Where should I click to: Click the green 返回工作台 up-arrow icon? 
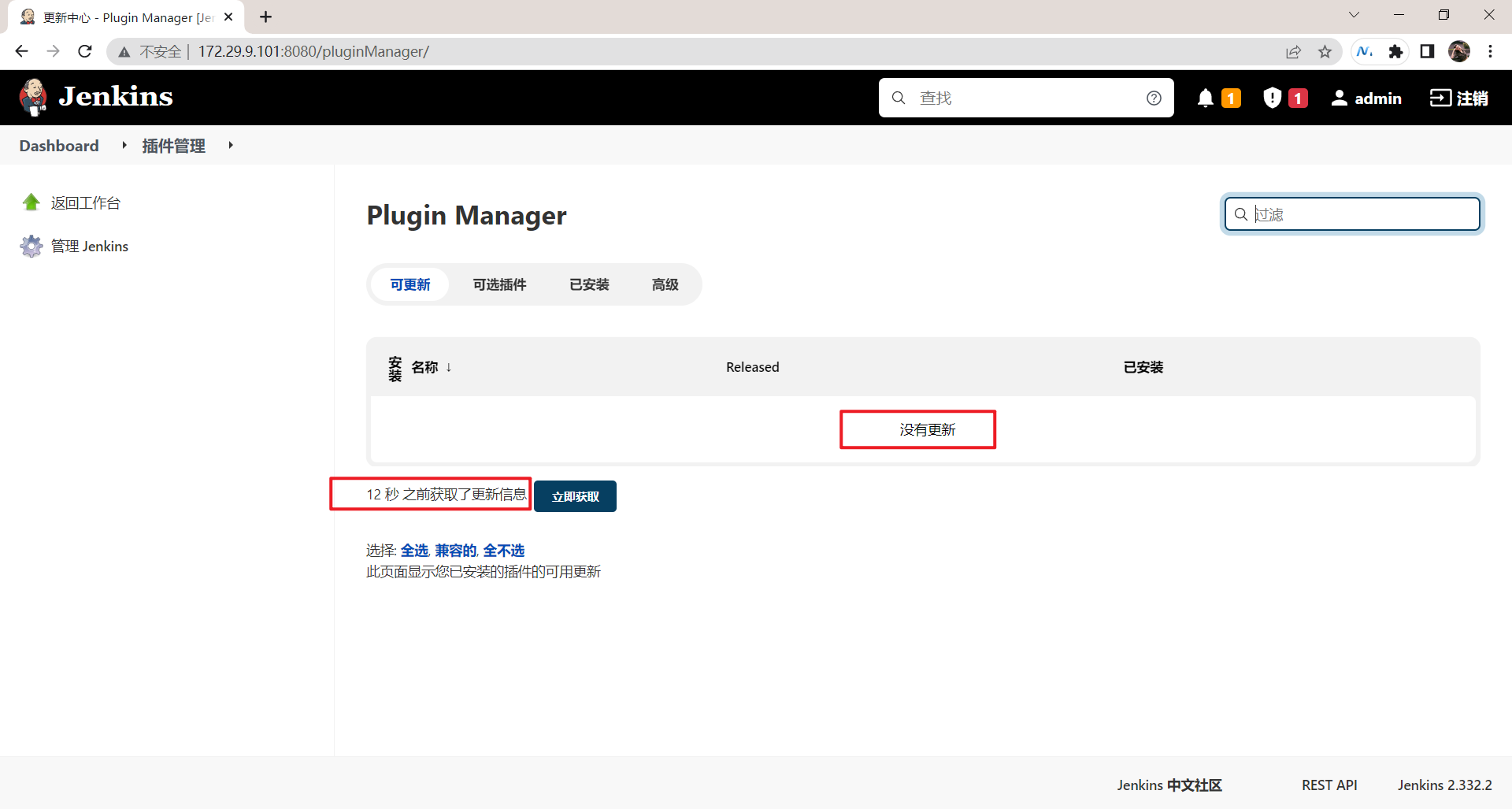coord(31,202)
